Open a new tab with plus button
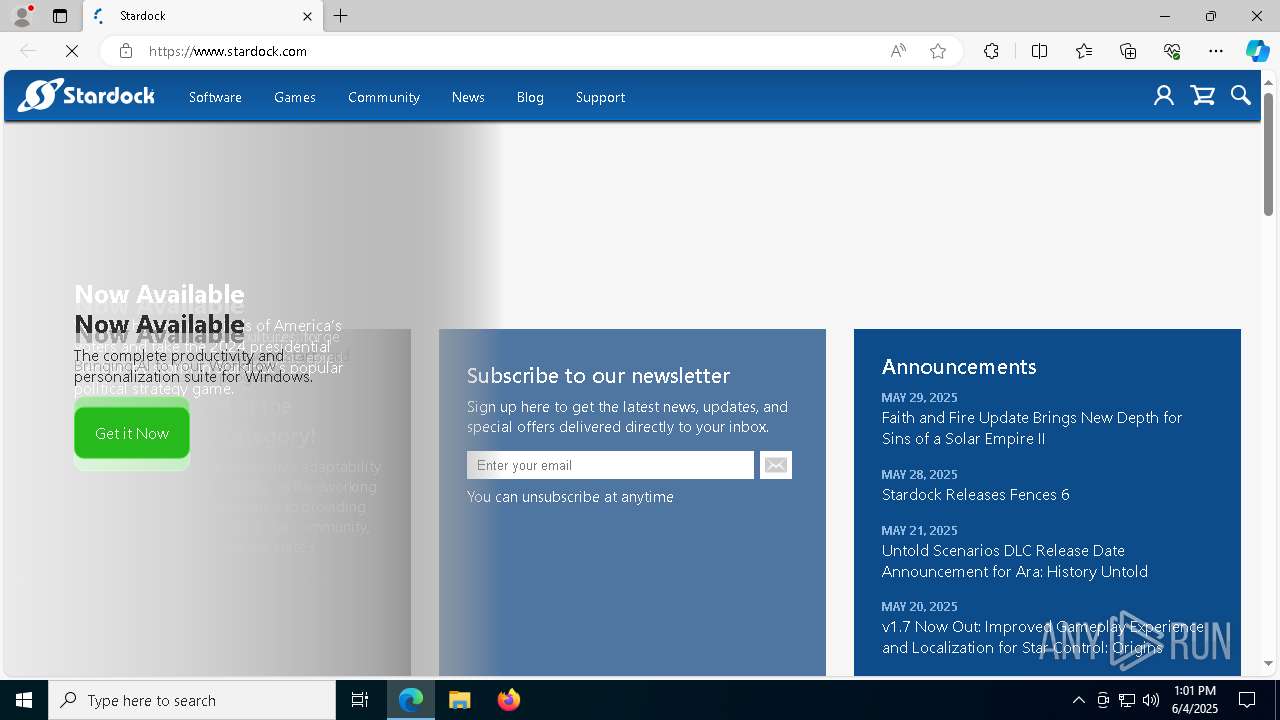Viewport: 1280px width, 720px height. [x=341, y=16]
